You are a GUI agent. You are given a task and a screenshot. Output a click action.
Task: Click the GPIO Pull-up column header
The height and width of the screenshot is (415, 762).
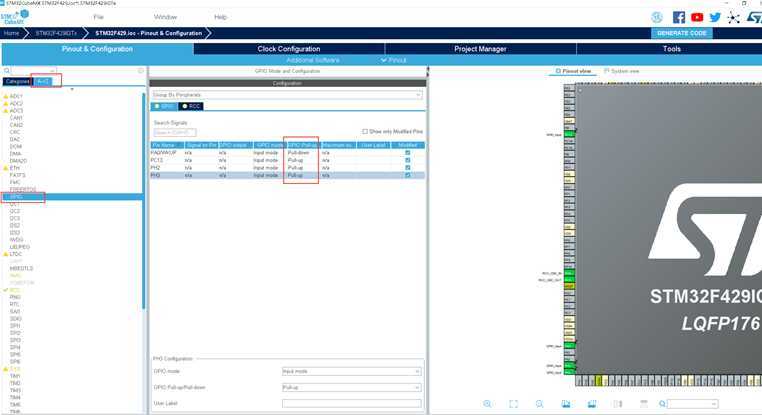coord(303,145)
